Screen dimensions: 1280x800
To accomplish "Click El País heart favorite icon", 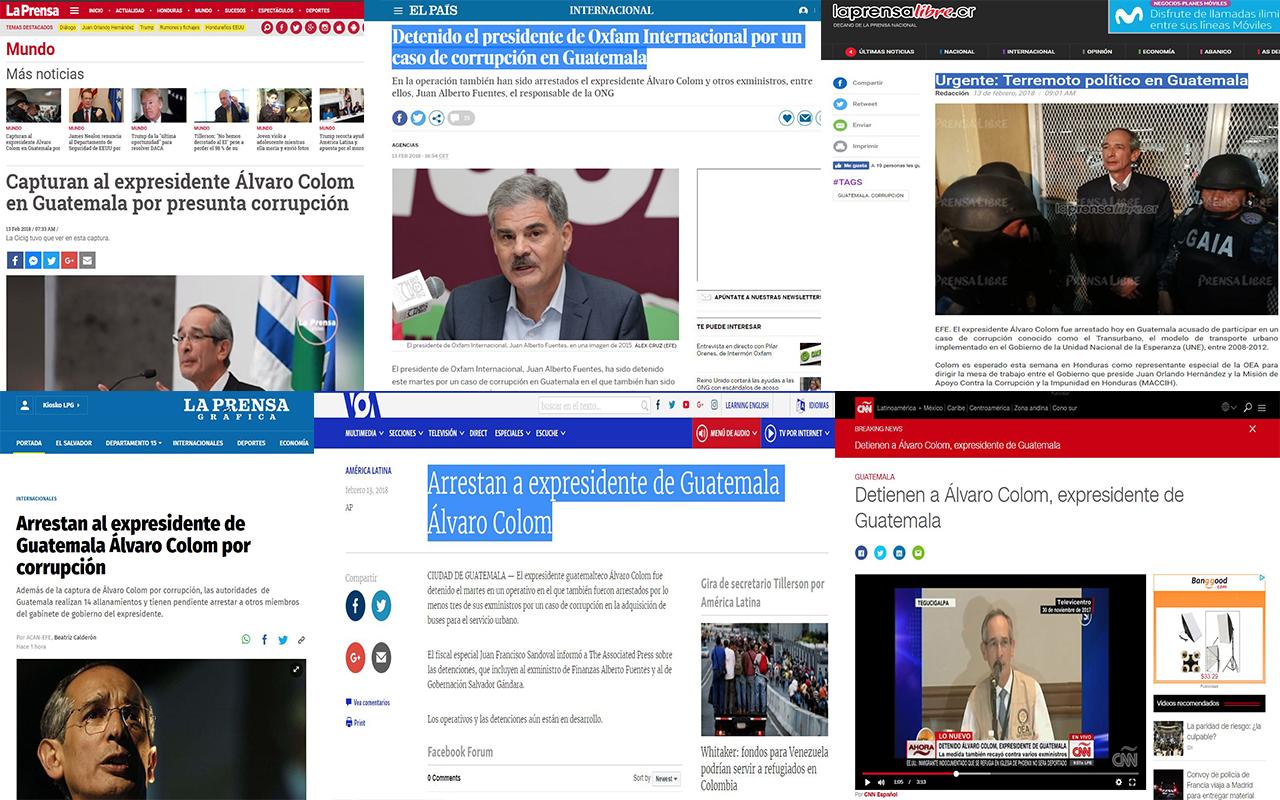I will pos(787,118).
